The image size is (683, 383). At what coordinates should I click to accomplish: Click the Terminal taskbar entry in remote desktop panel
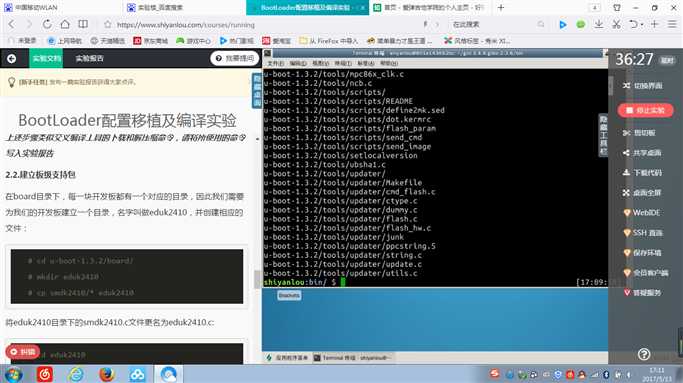coord(354,358)
